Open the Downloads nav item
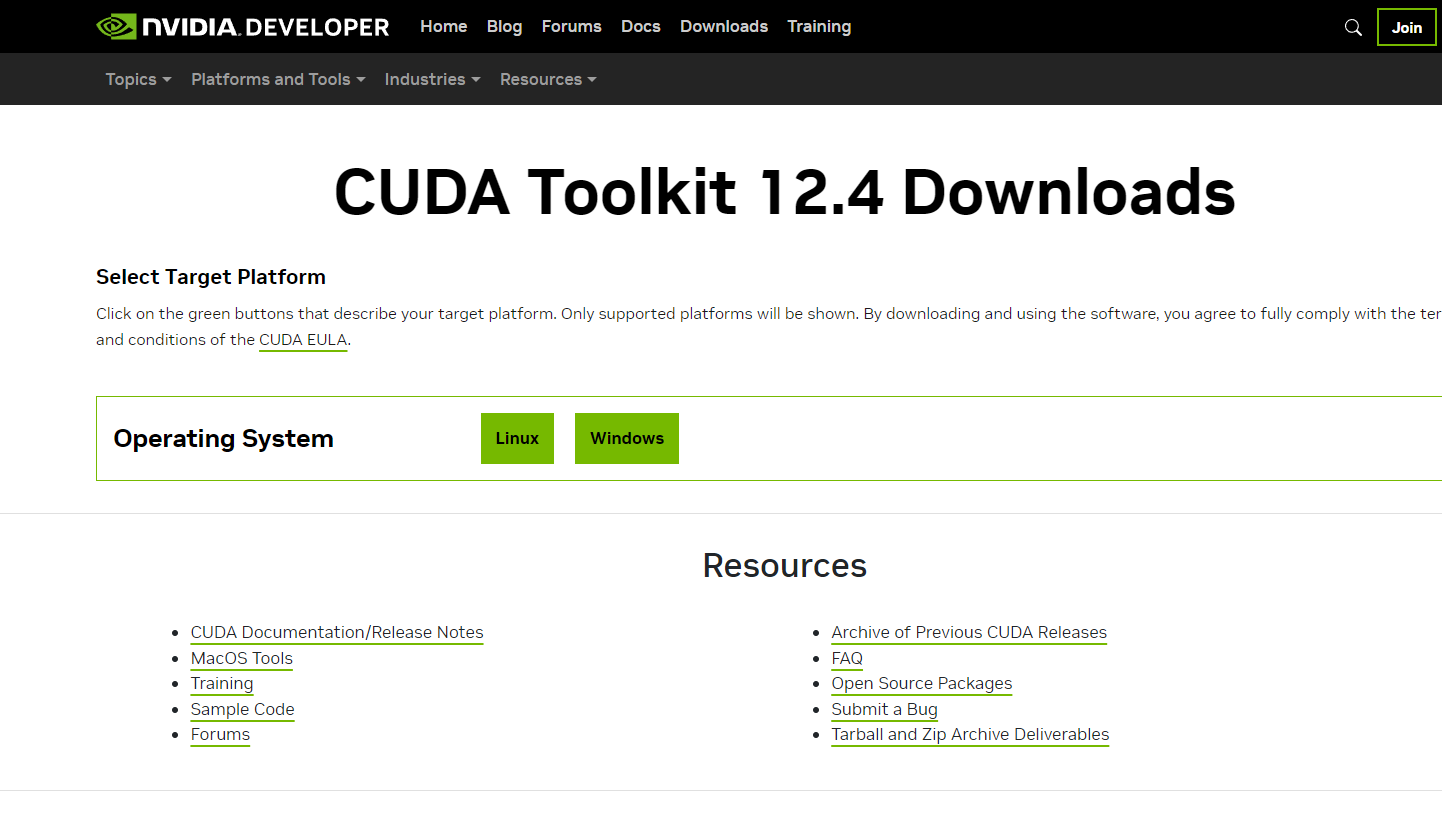The width and height of the screenshot is (1442, 814). click(724, 26)
